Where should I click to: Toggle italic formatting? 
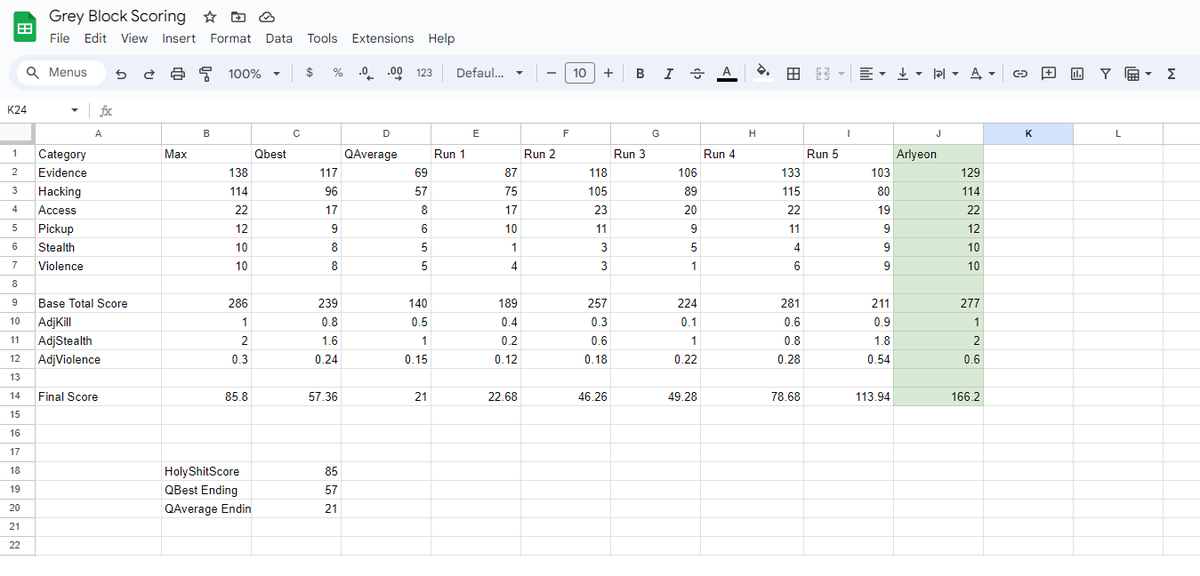(x=669, y=73)
